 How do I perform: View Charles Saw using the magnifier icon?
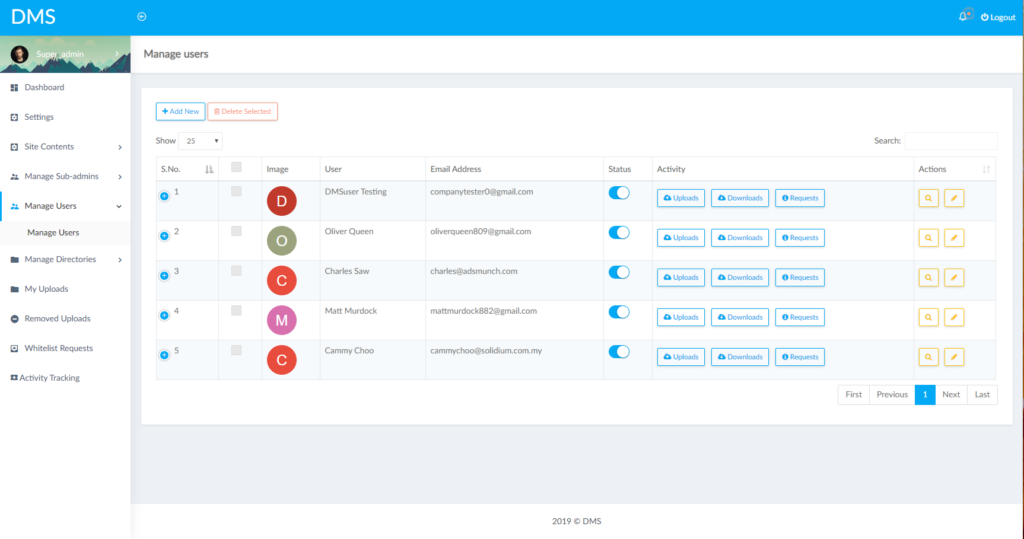click(x=928, y=278)
